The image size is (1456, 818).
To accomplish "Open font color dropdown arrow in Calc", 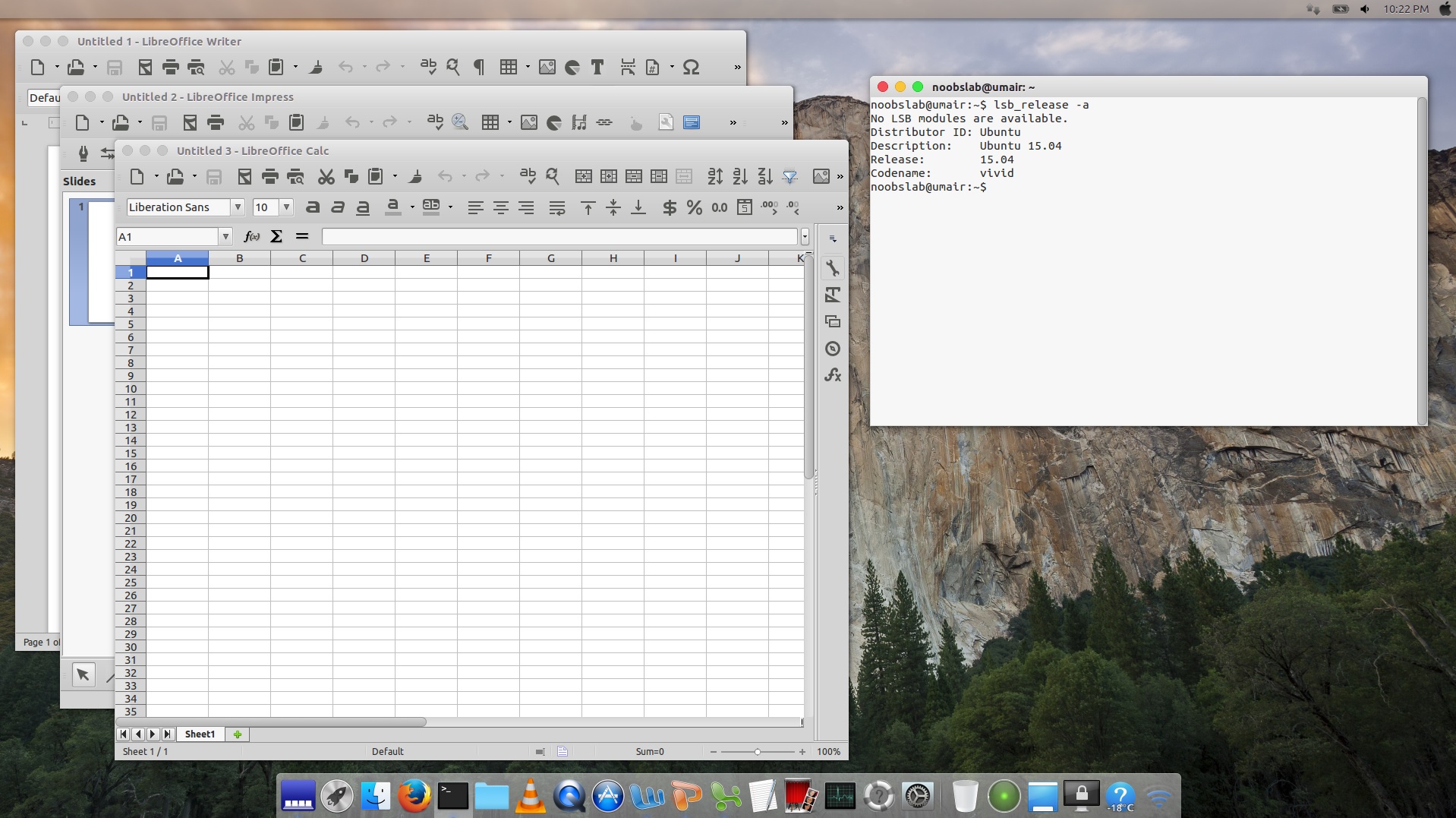I will coord(412,207).
